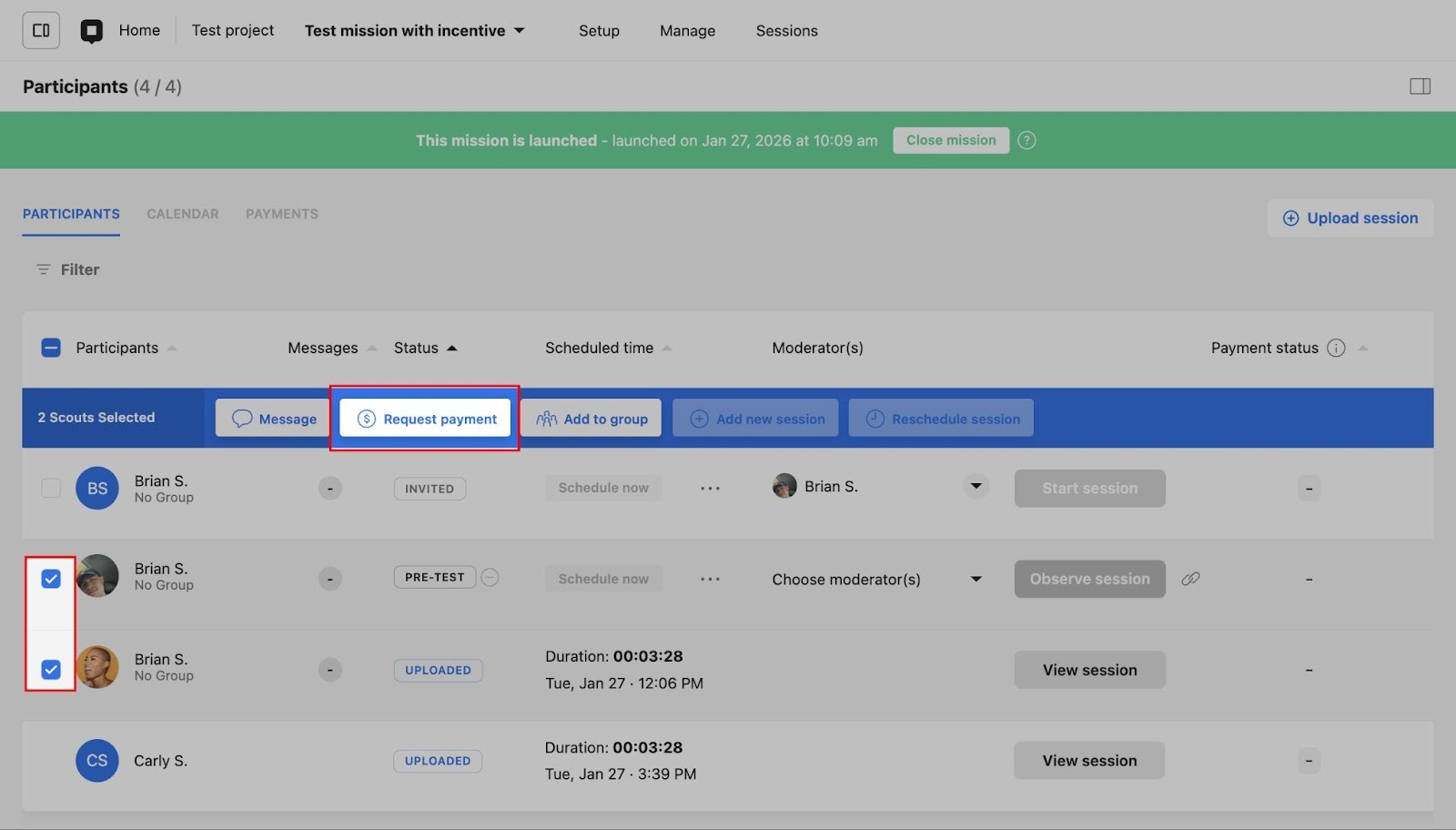Screen dimensions: 1456x830
Task: Expand the Brian S. moderator dropdown arrow
Action: tap(976, 486)
